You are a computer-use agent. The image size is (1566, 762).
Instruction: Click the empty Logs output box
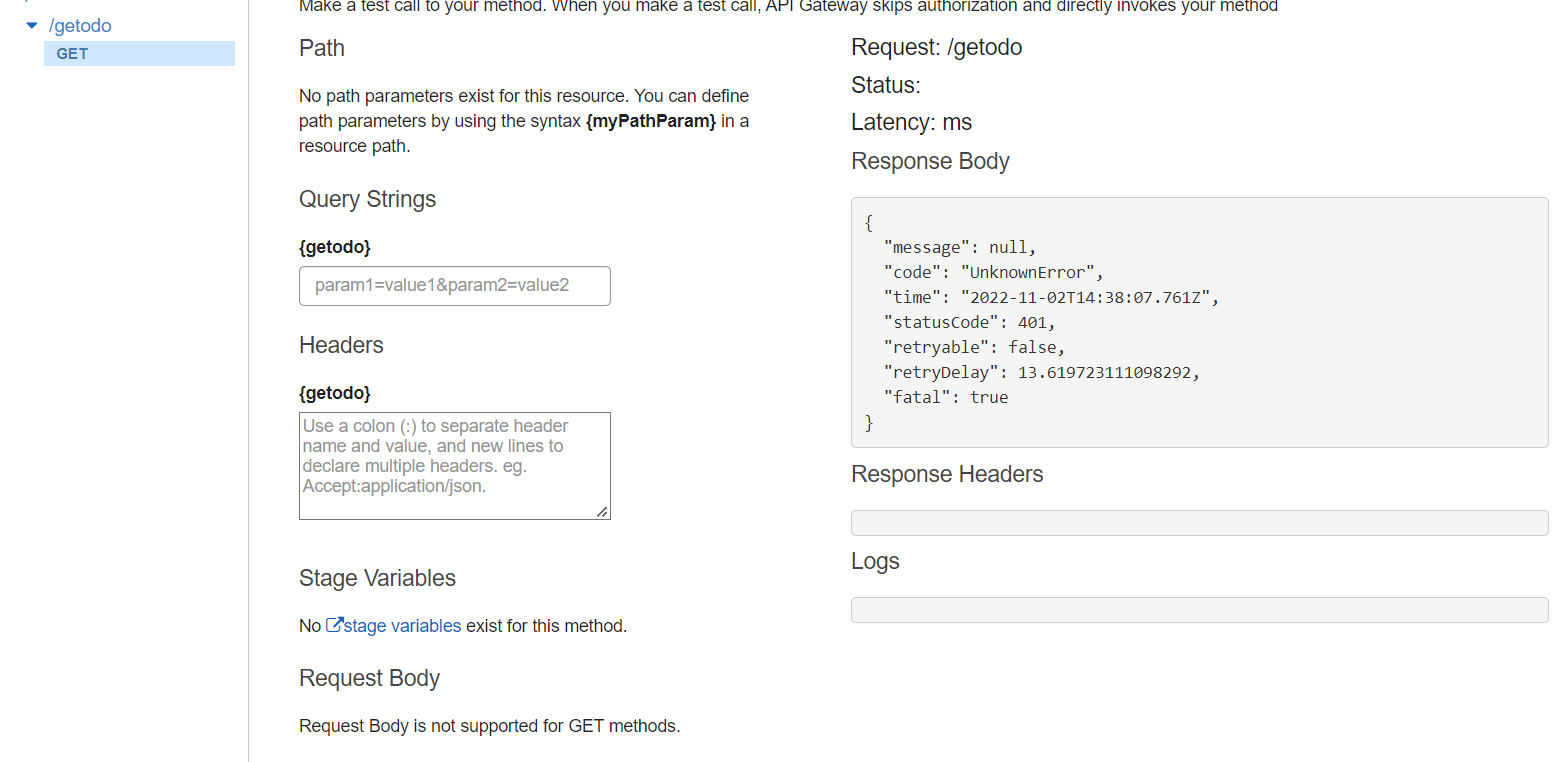(1198, 610)
